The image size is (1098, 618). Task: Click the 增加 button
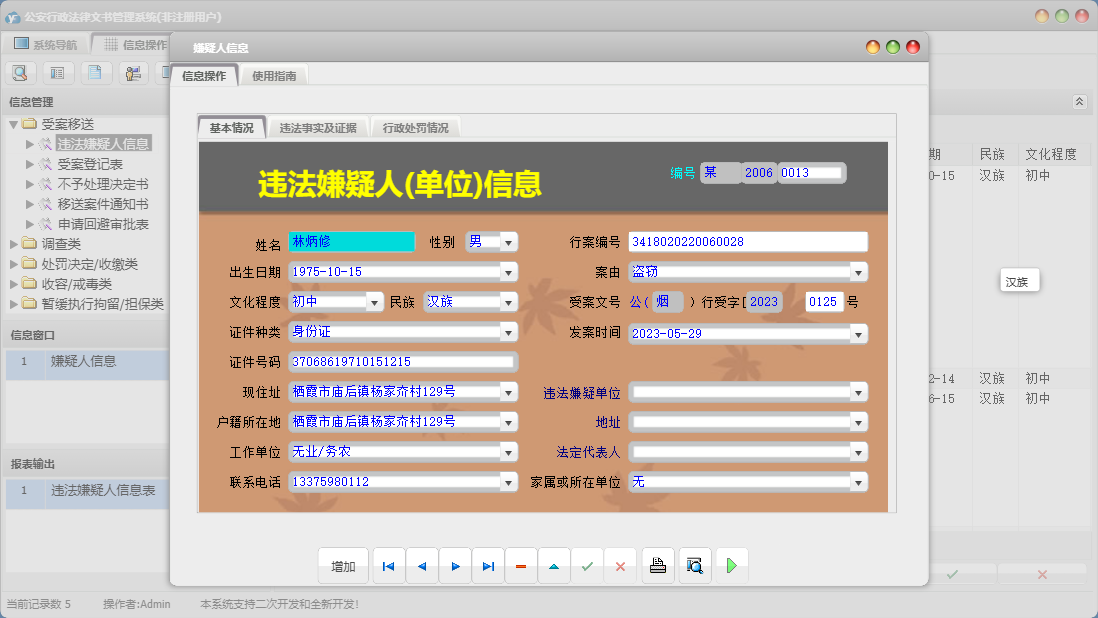coord(343,567)
